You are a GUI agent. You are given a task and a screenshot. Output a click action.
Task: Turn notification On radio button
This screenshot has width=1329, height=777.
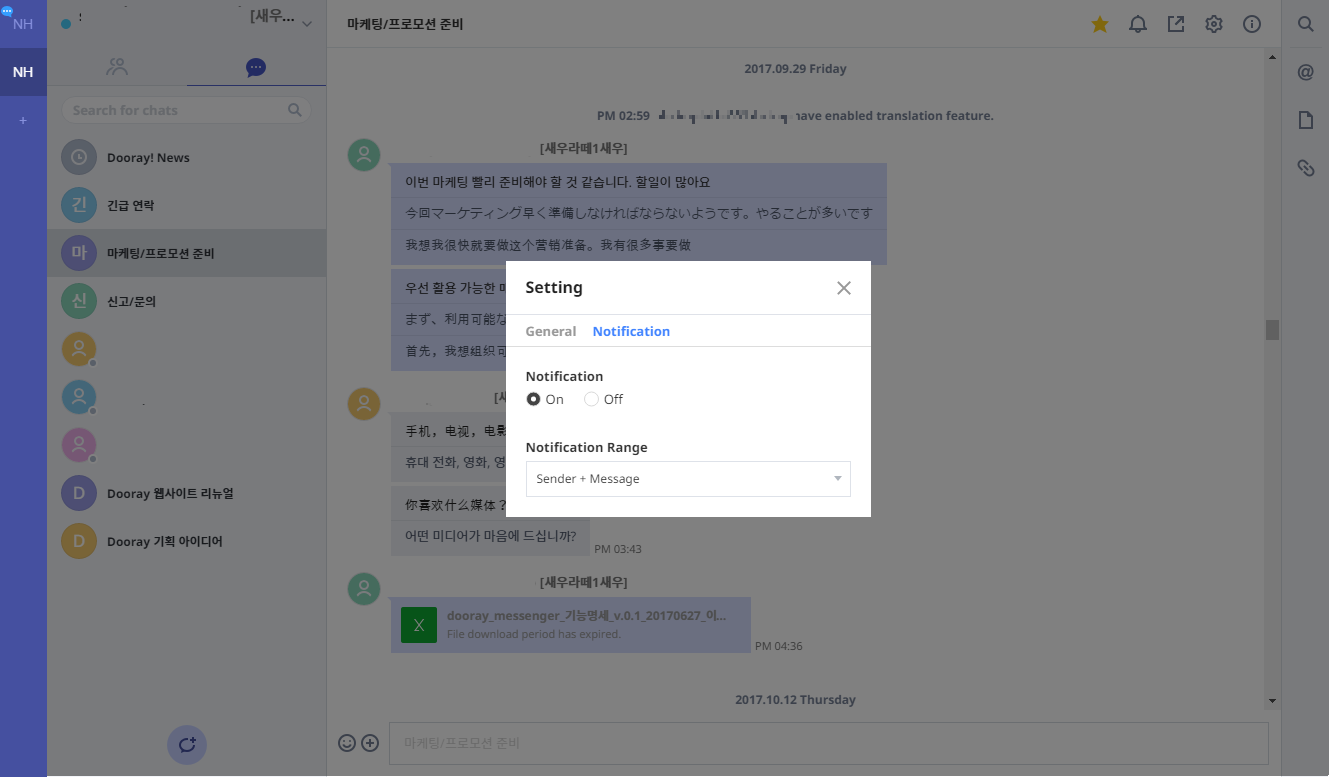coord(534,399)
